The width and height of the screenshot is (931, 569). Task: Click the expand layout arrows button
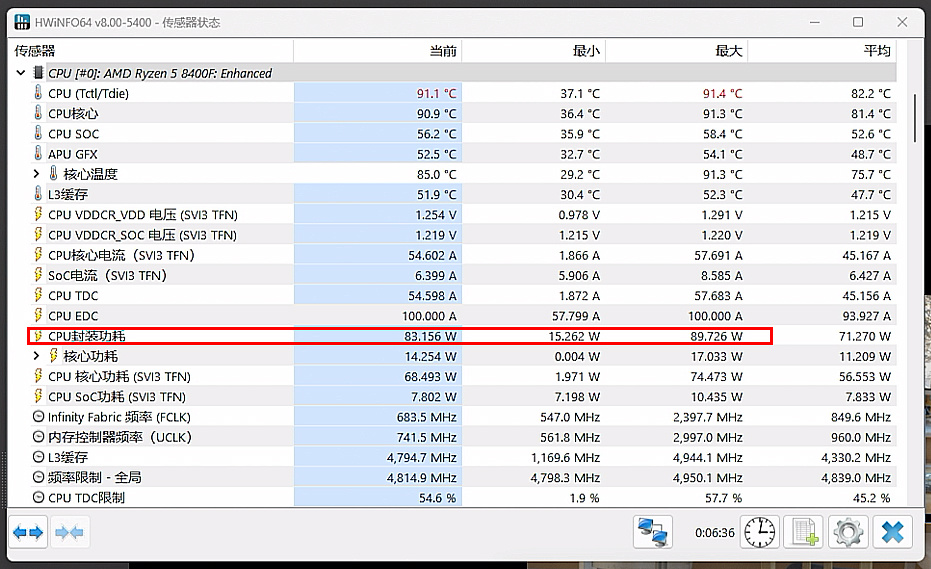click(28, 532)
